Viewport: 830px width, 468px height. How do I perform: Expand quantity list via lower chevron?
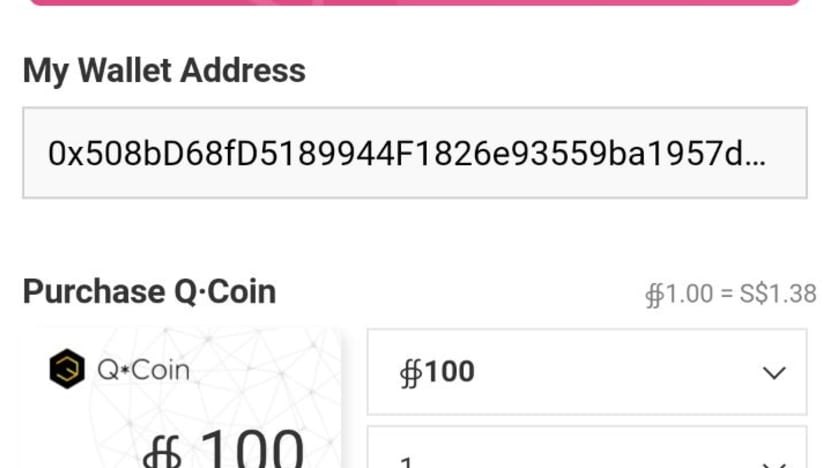(774, 465)
